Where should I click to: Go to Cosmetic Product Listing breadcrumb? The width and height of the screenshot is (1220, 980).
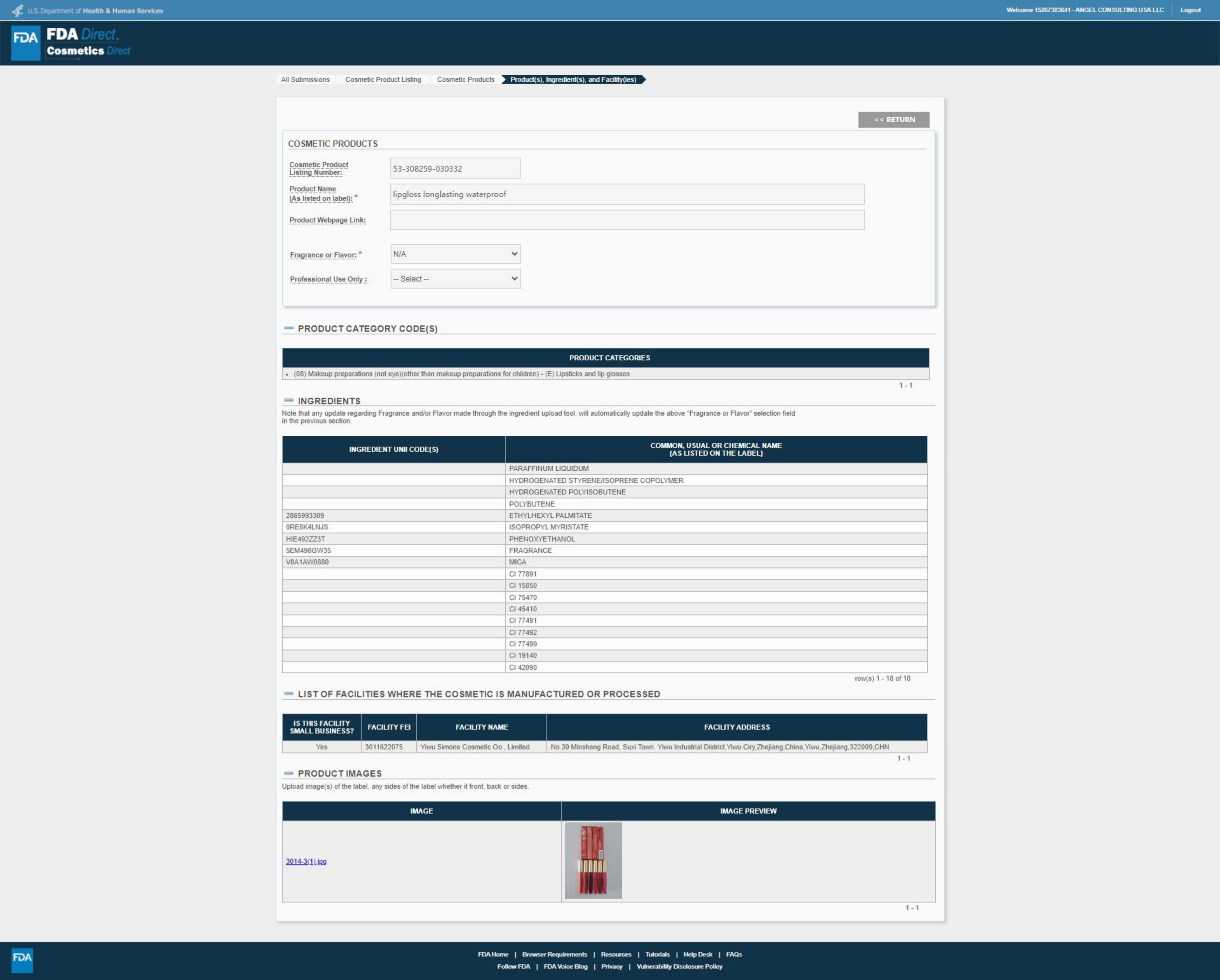(383, 80)
